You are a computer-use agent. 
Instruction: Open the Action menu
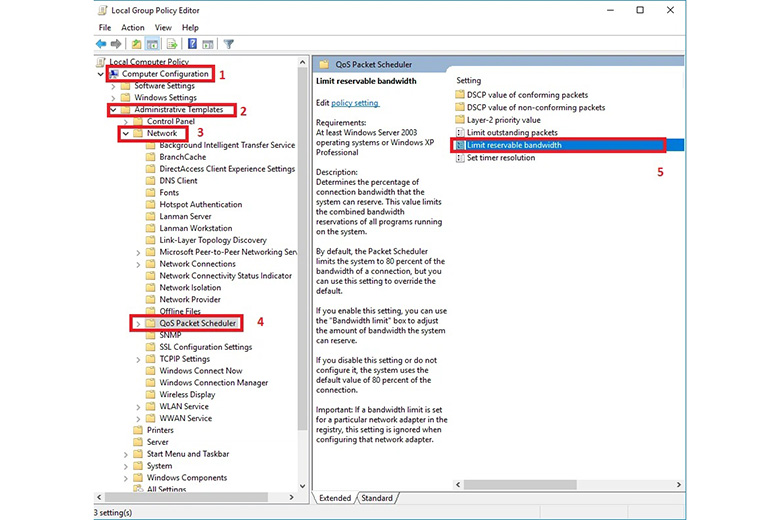[133, 28]
